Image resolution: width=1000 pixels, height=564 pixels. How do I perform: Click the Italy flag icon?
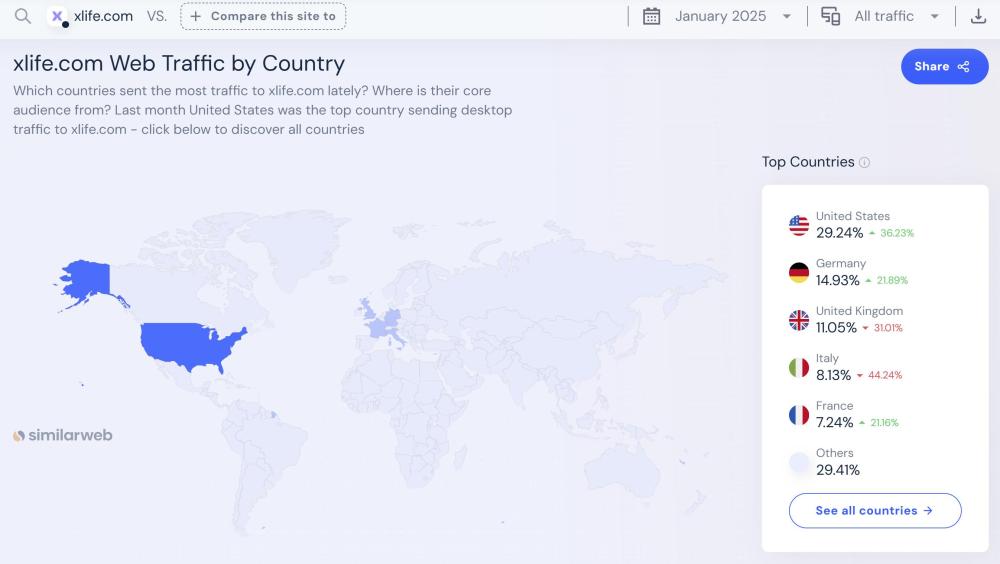coord(799,367)
